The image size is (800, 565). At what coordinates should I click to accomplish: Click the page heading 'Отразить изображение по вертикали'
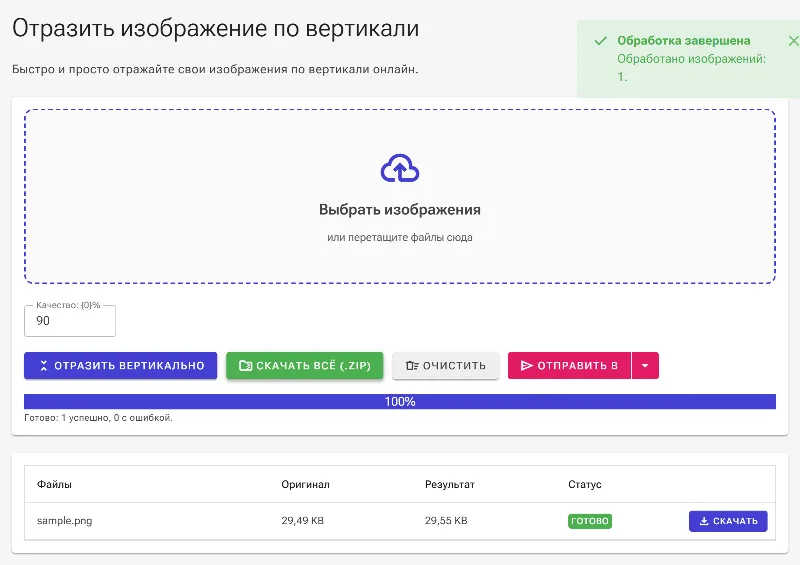point(215,29)
